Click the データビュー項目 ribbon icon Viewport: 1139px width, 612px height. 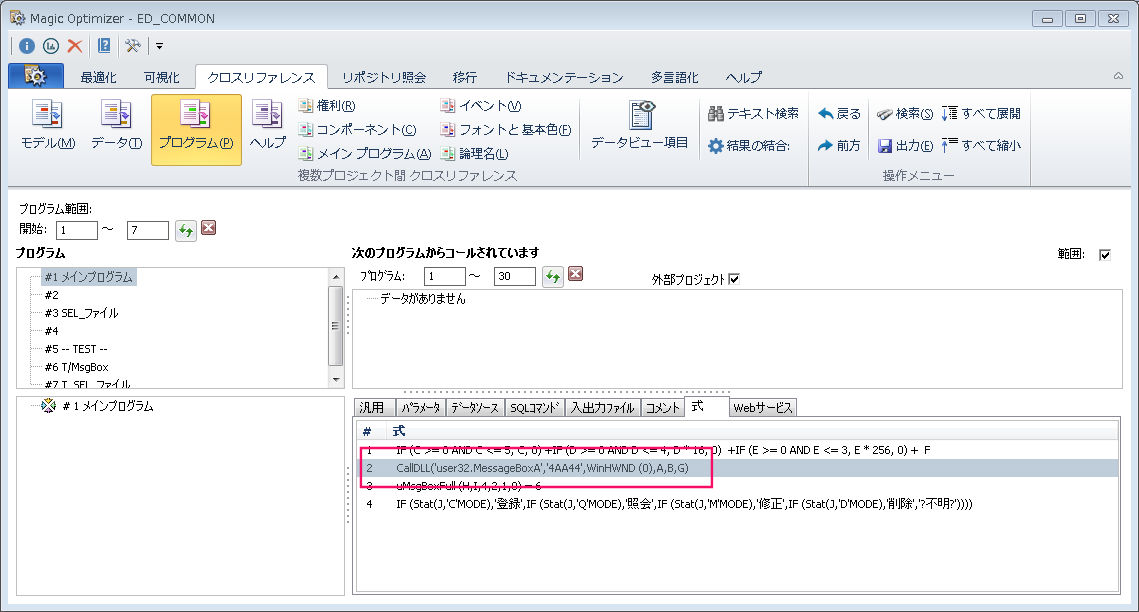click(639, 125)
